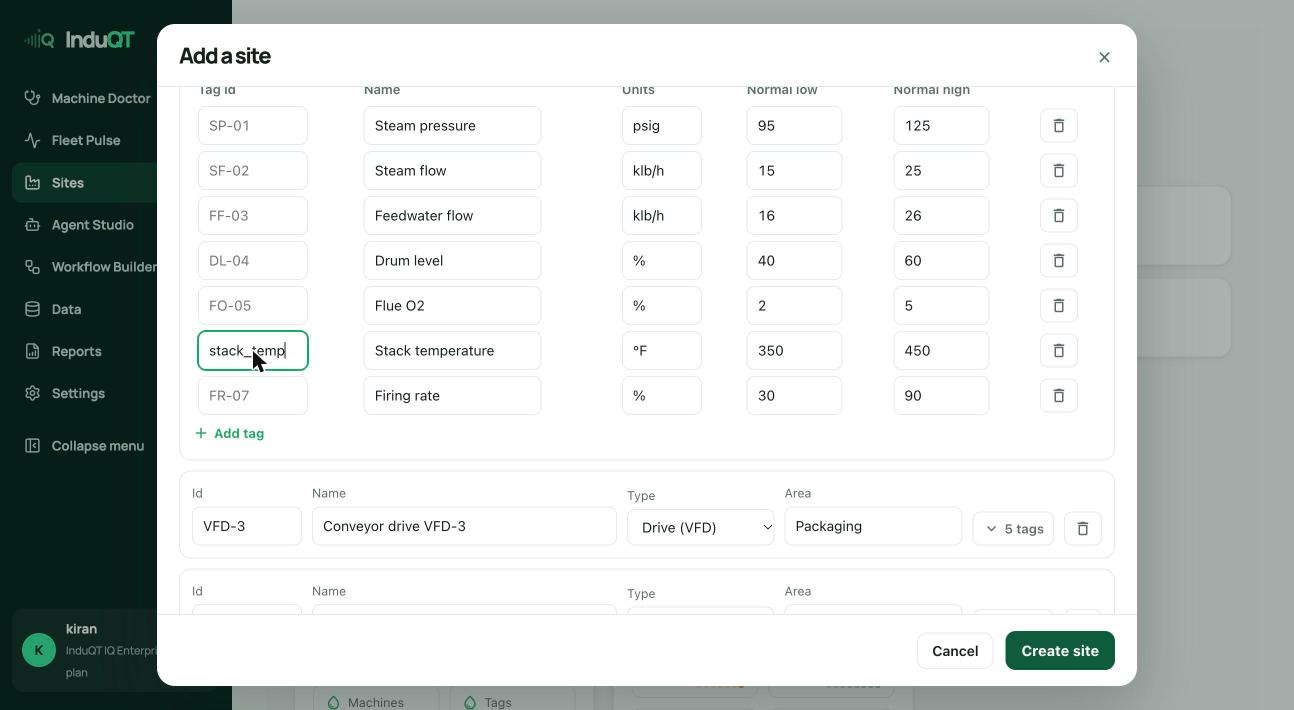Edit Feedwater flow Normal low 16

[794, 216]
